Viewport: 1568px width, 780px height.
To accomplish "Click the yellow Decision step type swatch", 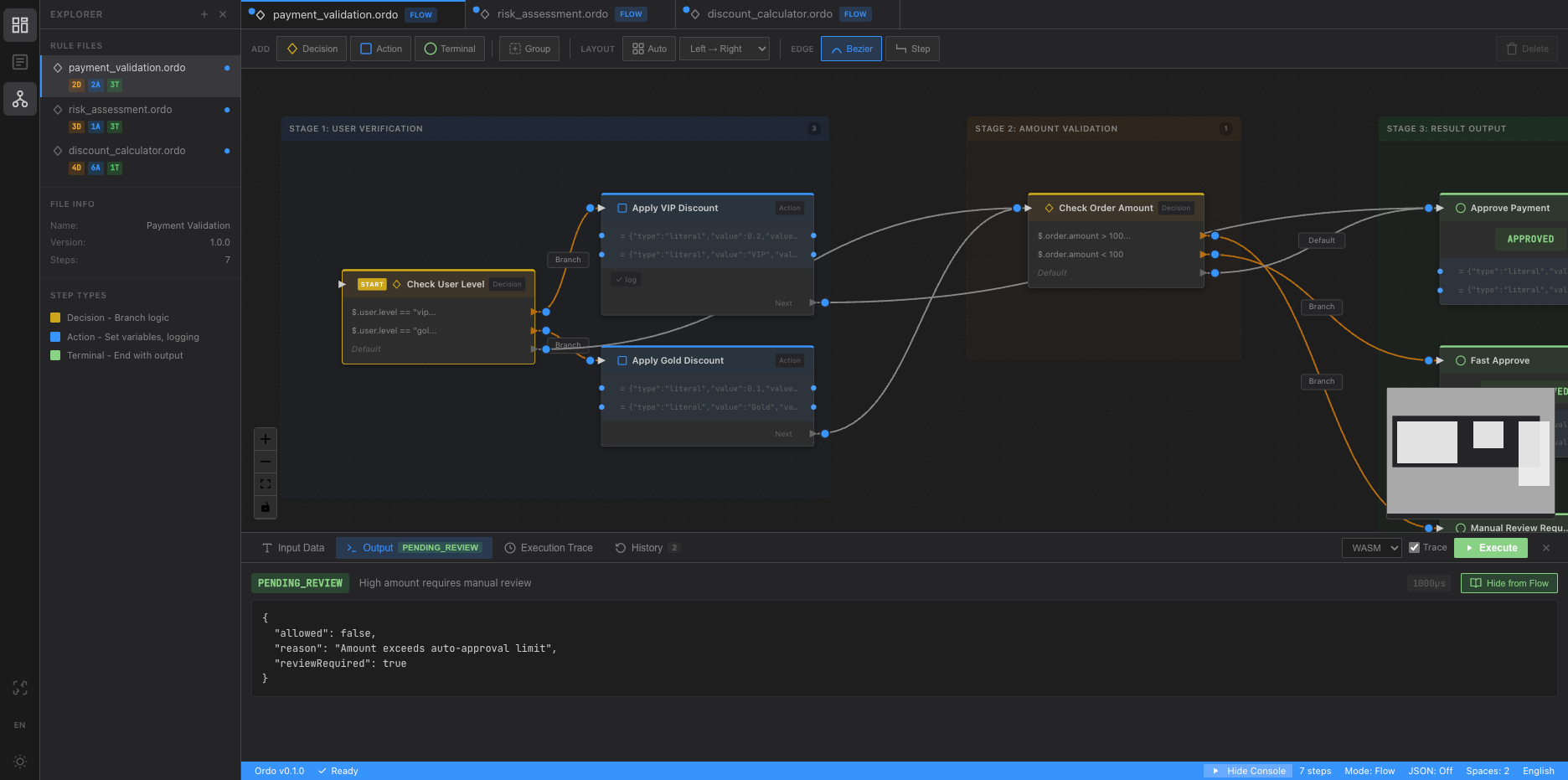I will coord(55,318).
